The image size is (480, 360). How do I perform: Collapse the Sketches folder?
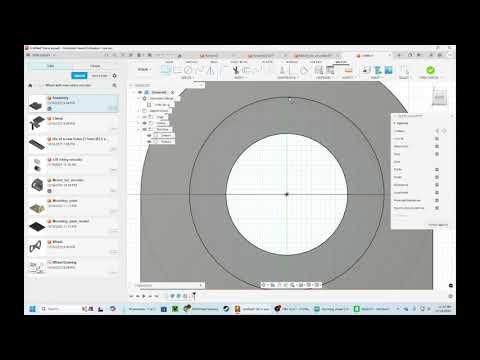(139, 129)
